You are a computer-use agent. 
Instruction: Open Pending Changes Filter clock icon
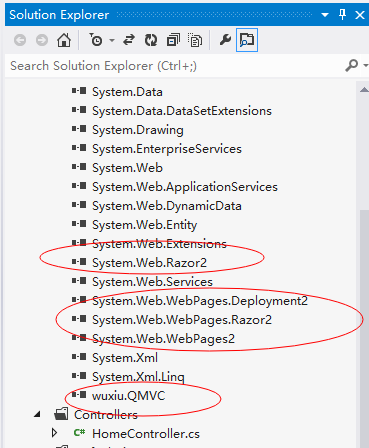tap(96, 40)
